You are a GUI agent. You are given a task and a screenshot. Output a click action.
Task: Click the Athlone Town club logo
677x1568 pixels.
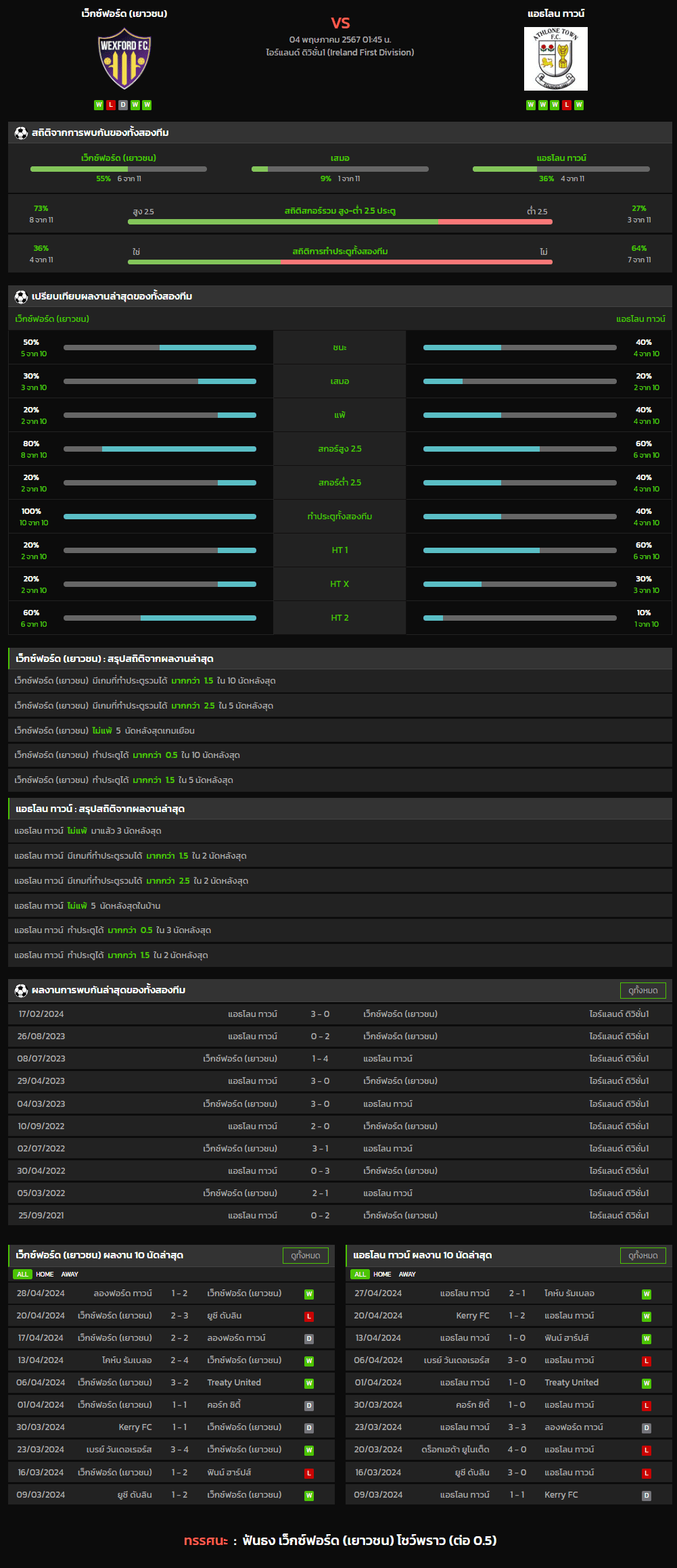[556, 59]
